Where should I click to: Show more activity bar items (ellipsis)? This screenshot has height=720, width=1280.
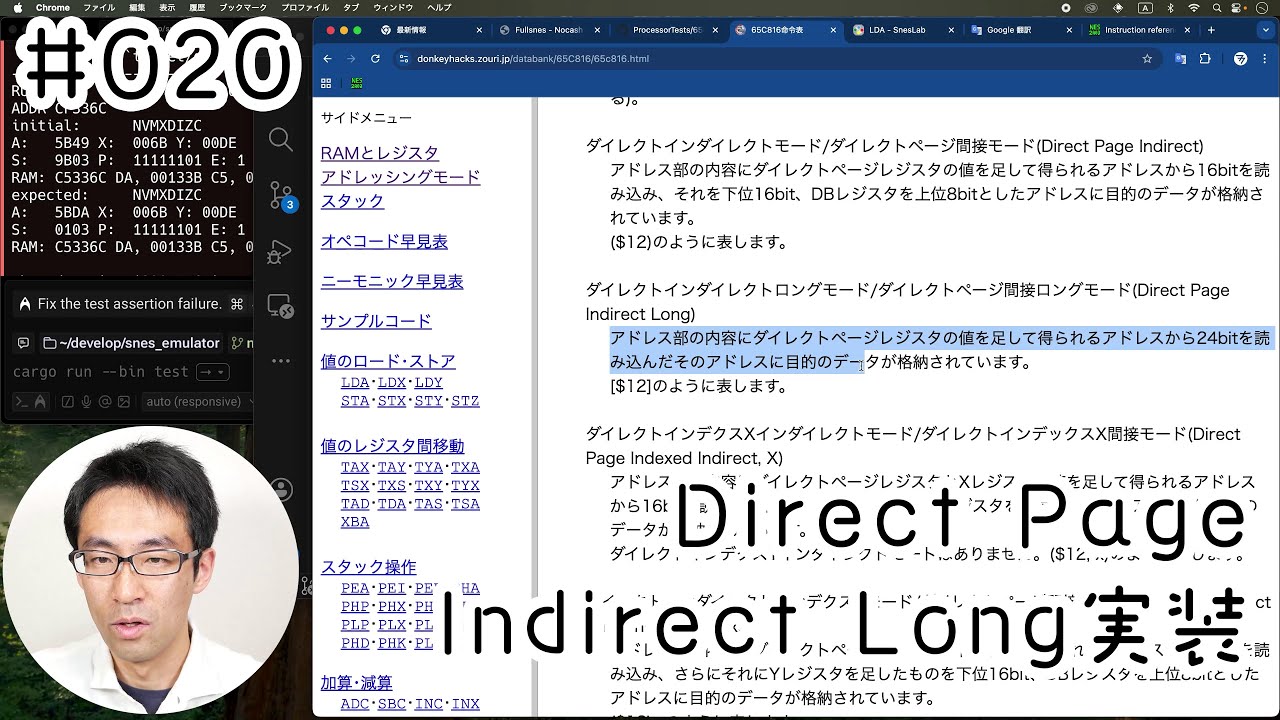point(281,361)
